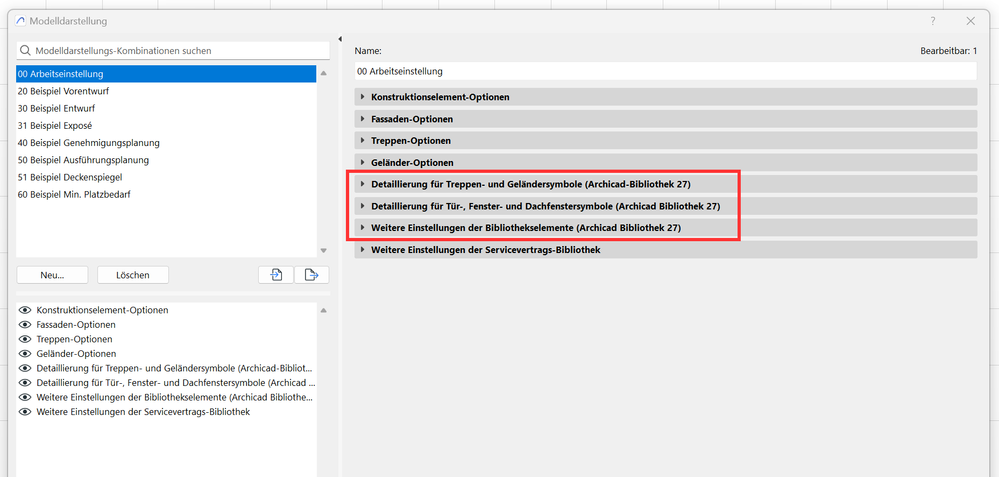Click the Name input field
The width and height of the screenshot is (999, 477).
point(665,71)
